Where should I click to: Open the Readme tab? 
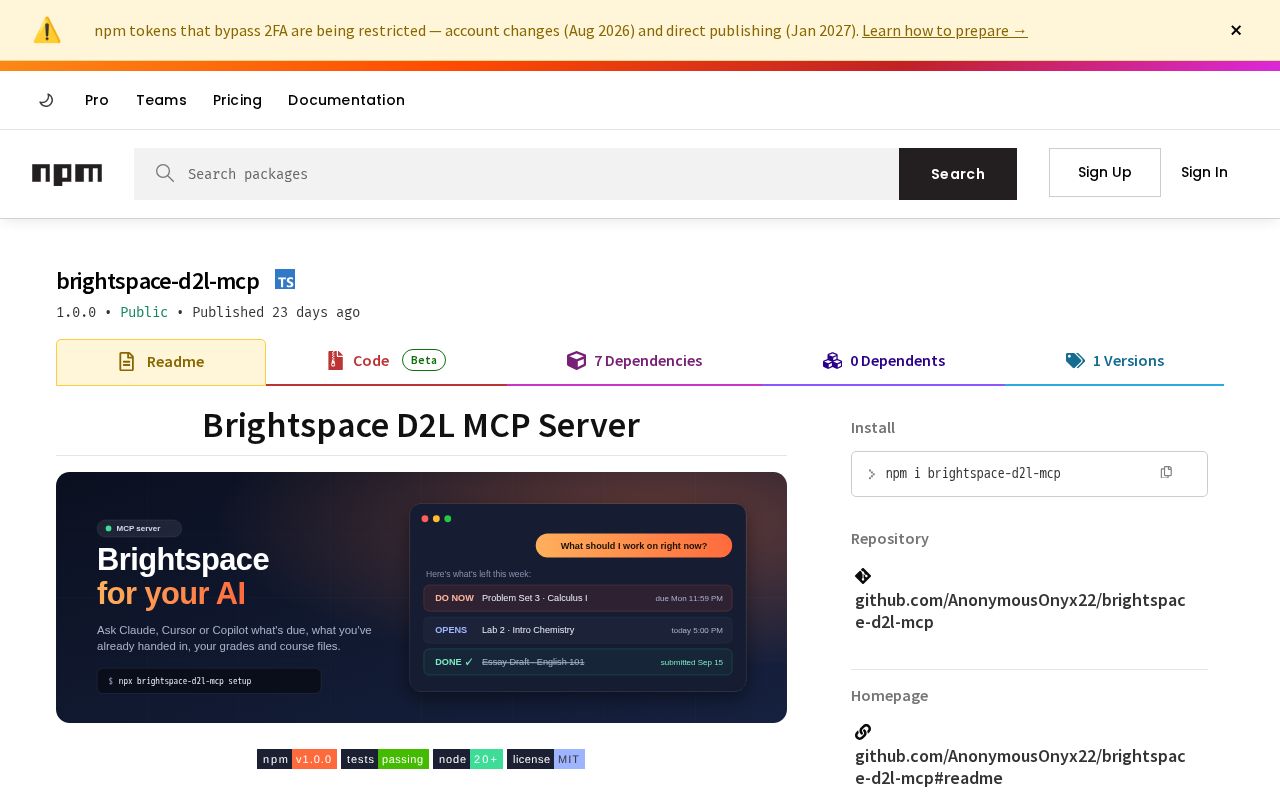pyautogui.click(x=161, y=362)
